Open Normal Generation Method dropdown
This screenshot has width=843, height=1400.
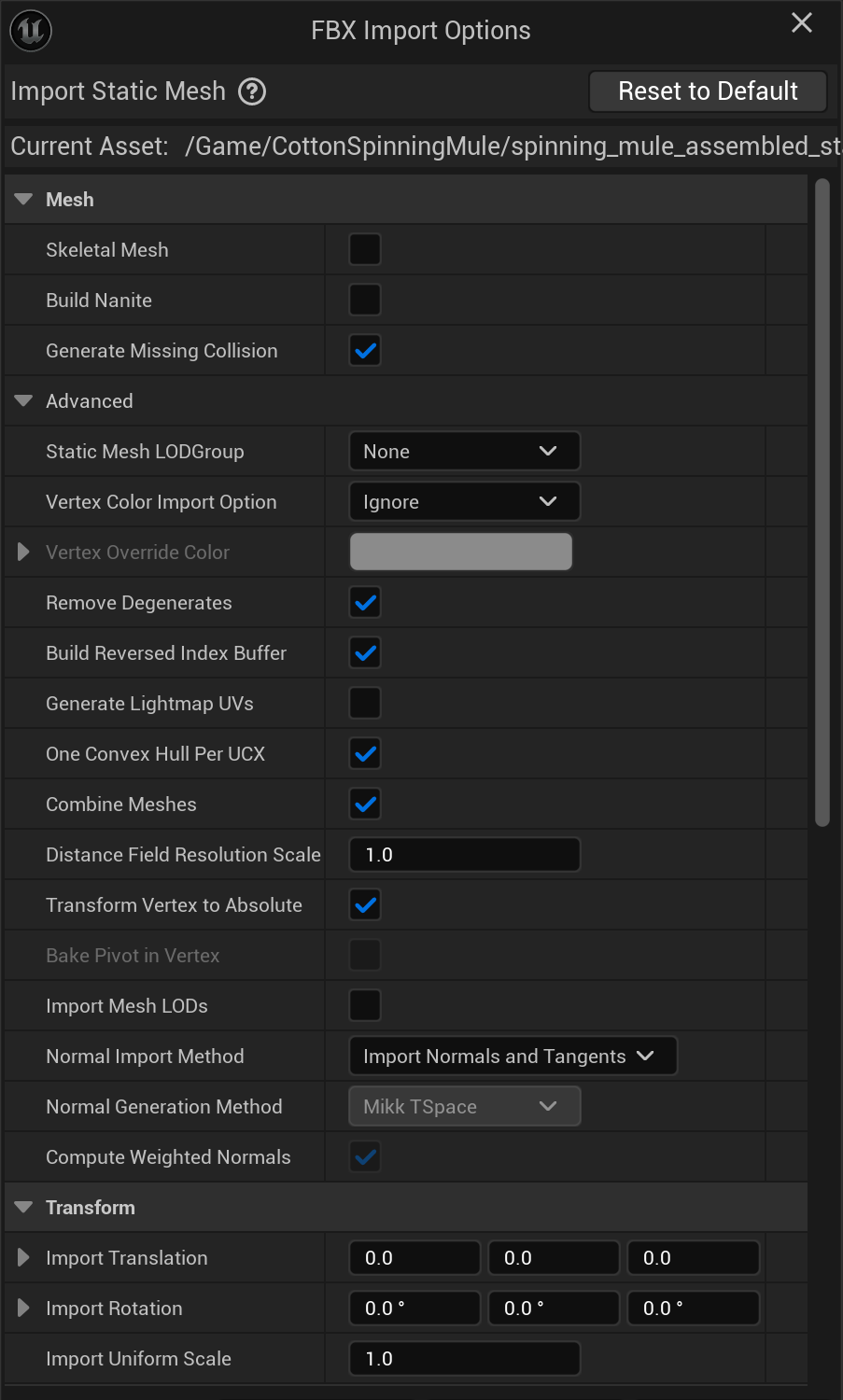click(465, 1107)
